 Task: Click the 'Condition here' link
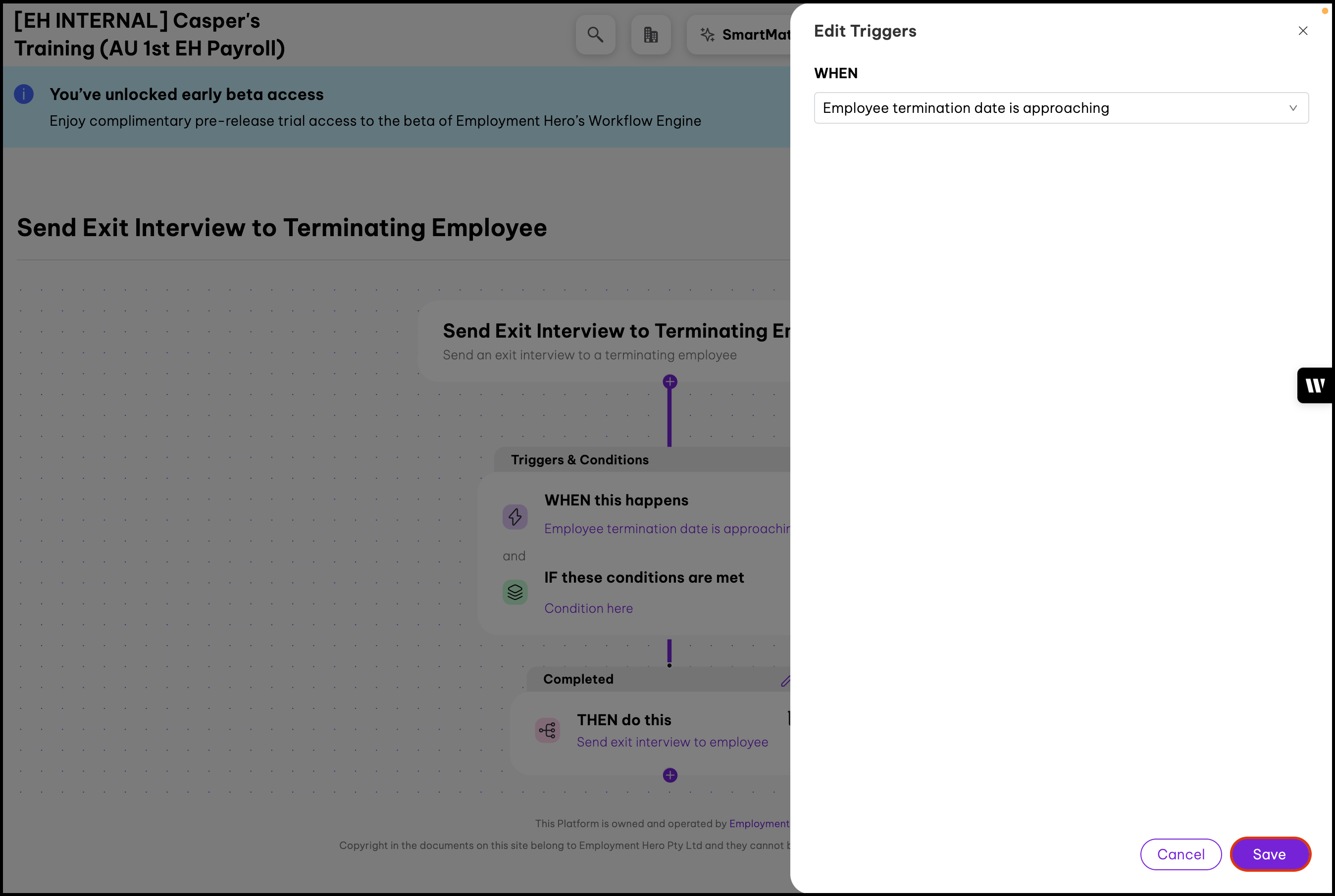(x=588, y=608)
